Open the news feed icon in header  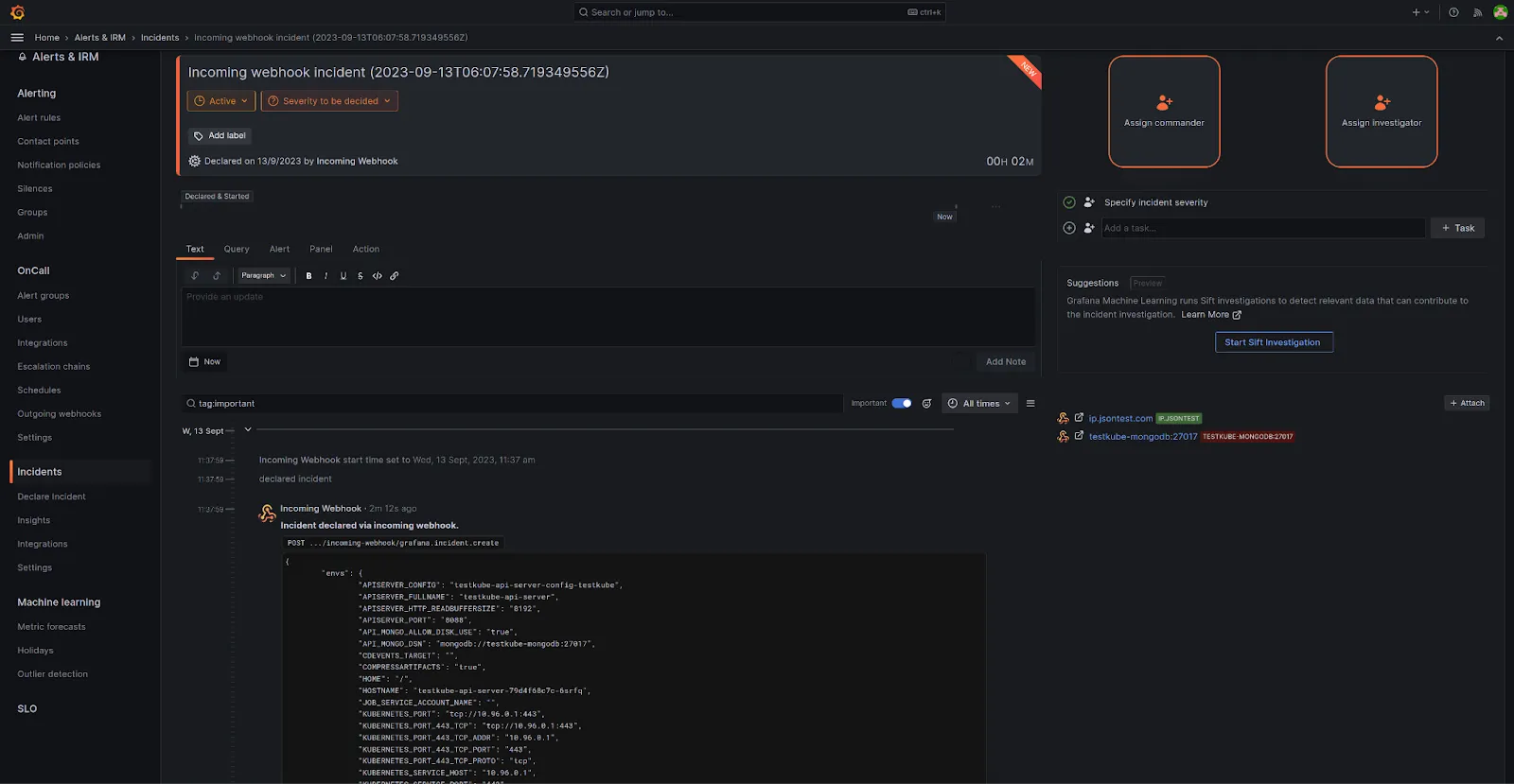pyautogui.click(x=1477, y=12)
